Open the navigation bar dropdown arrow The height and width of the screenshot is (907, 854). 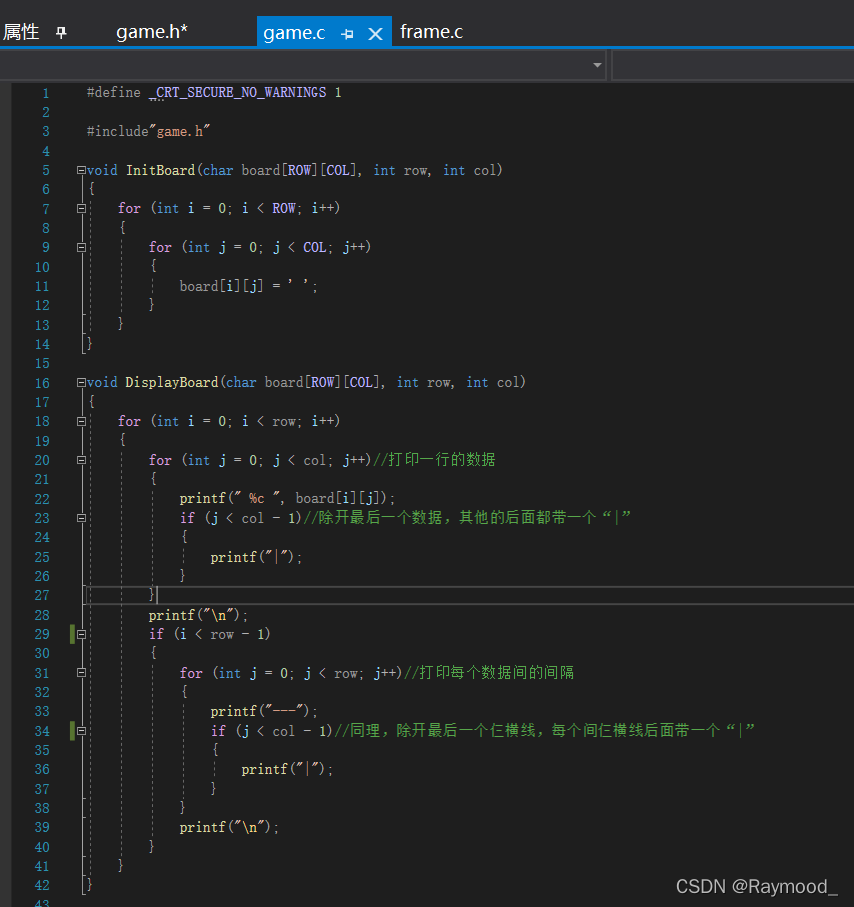coord(597,65)
